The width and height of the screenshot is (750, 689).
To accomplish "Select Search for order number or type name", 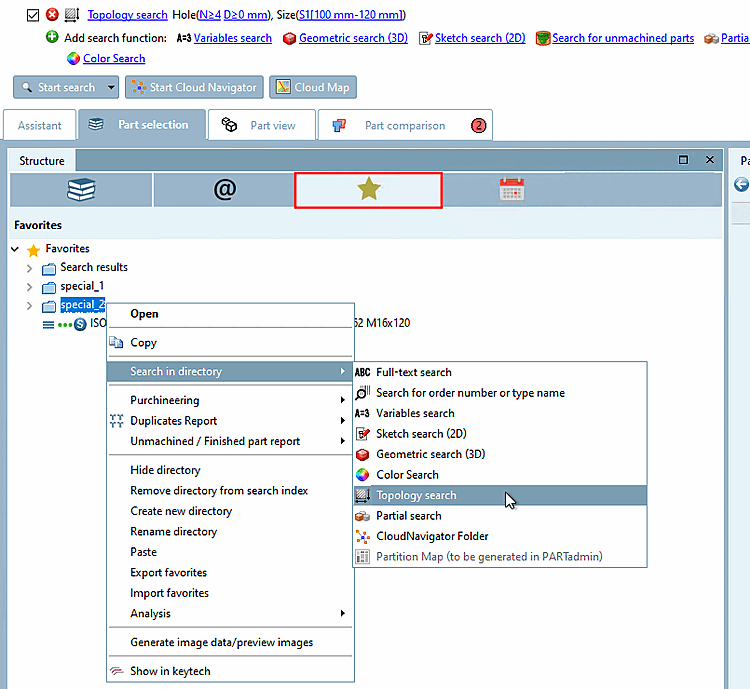I will (x=500, y=393).
